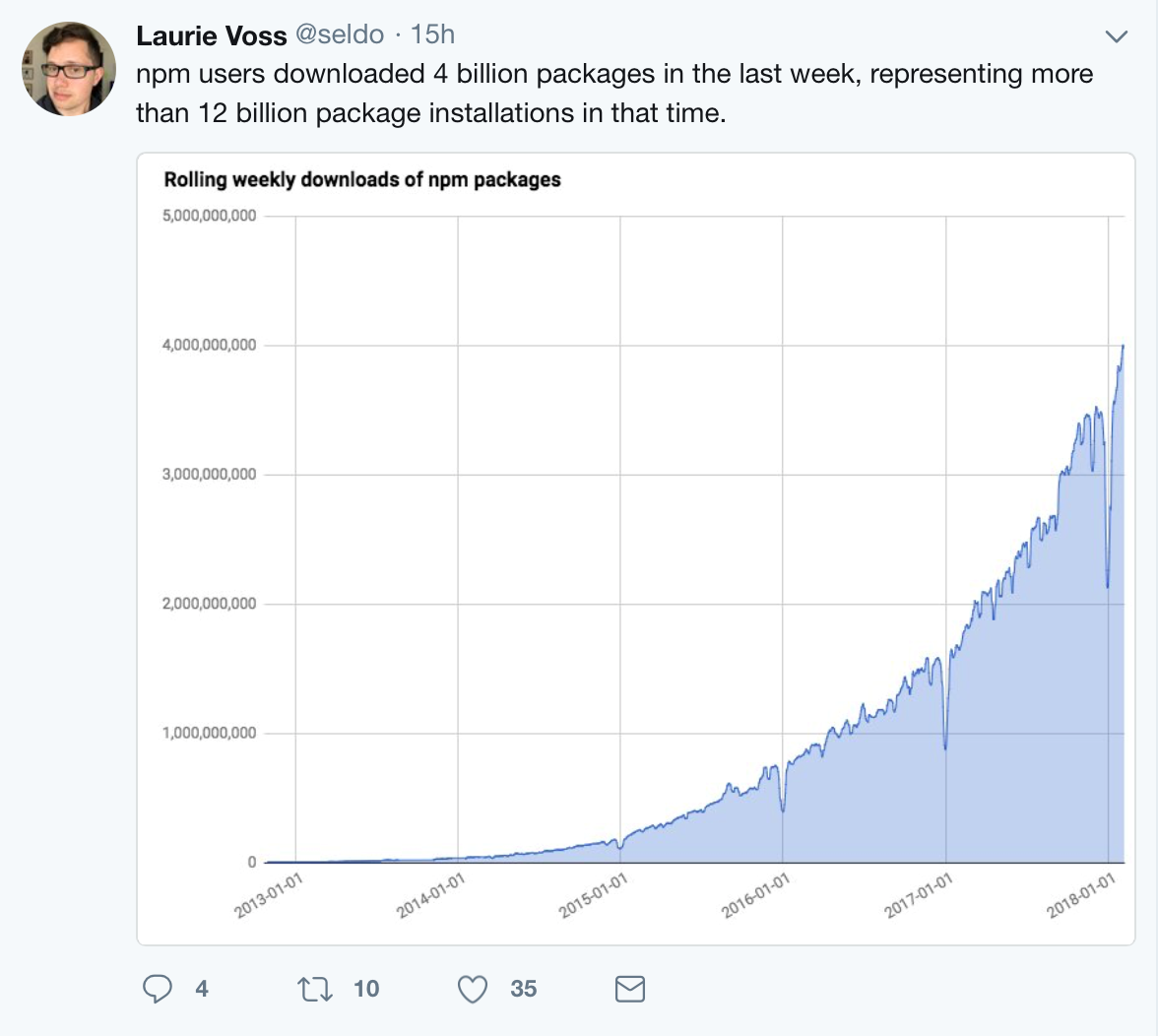Open the direct message envelope icon
Viewport: 1158px width, 1036px height.
point(630,989)
